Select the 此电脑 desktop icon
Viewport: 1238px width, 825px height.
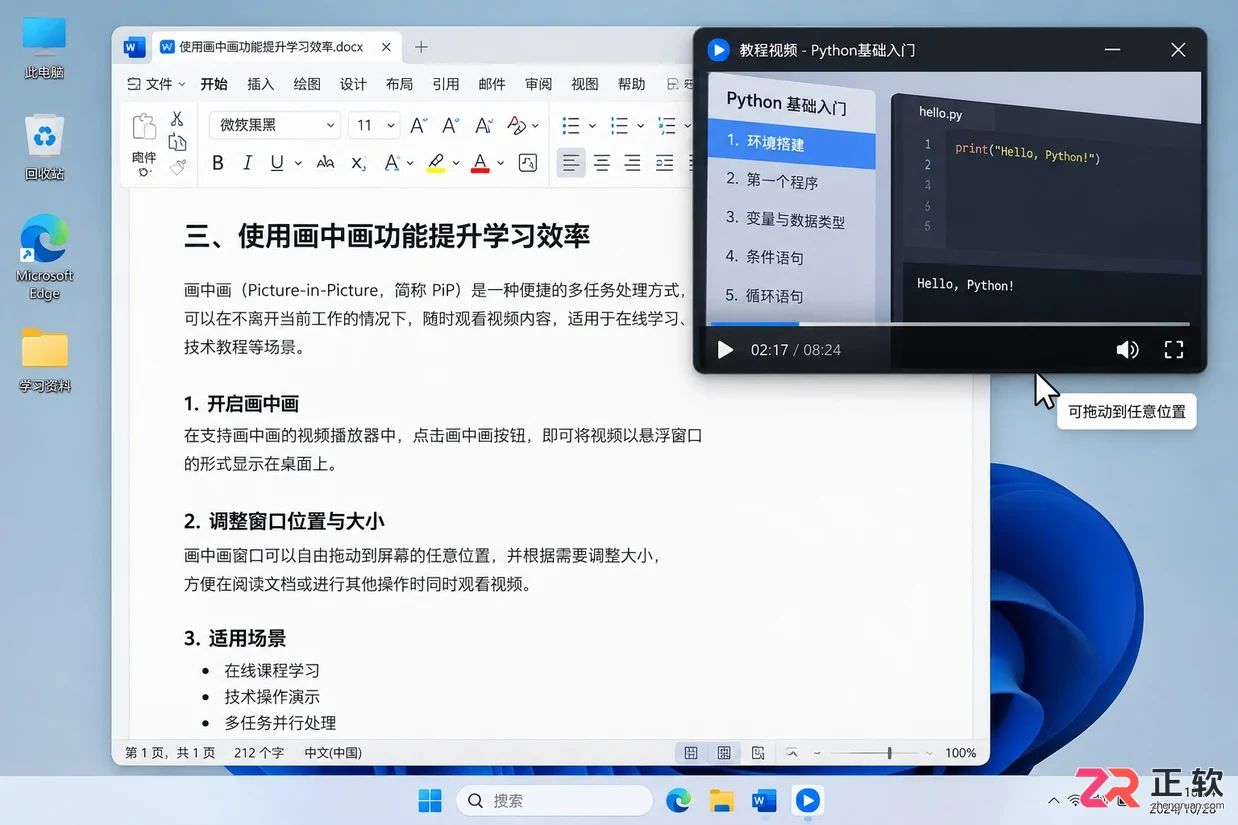click(45, 48)
